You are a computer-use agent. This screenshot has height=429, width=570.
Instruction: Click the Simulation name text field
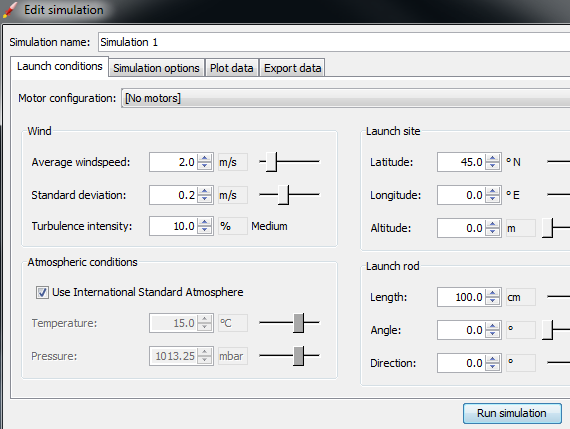pyautogui.click(x=334, y=42)
